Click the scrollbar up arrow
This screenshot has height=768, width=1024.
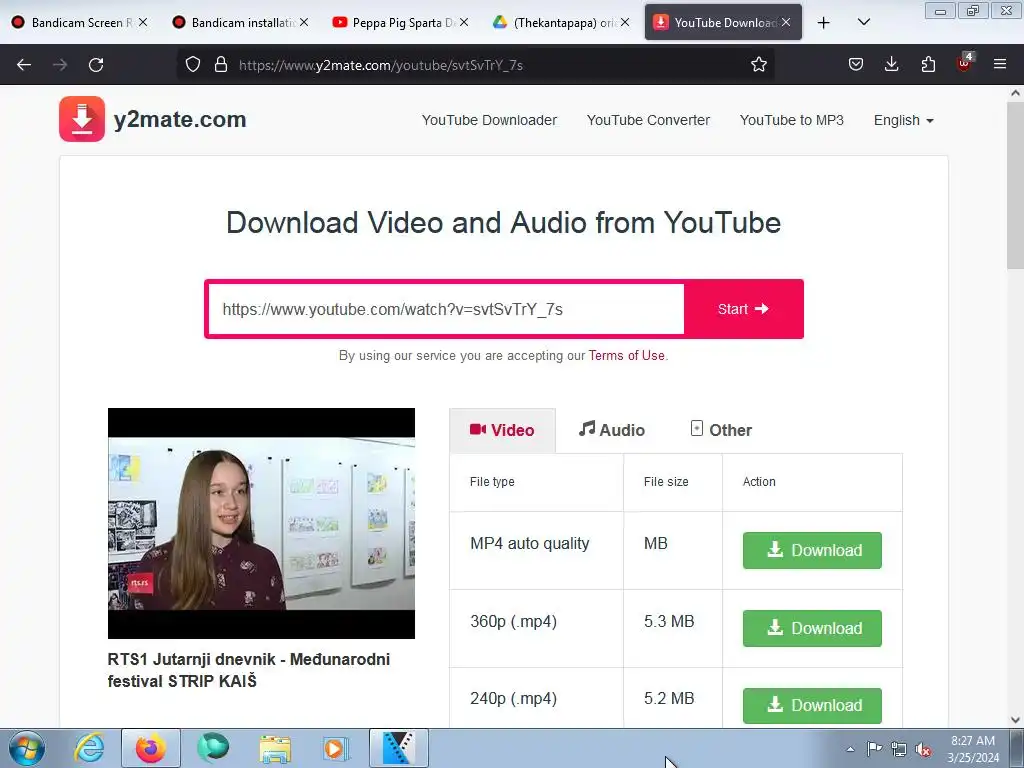point(1015,93)
